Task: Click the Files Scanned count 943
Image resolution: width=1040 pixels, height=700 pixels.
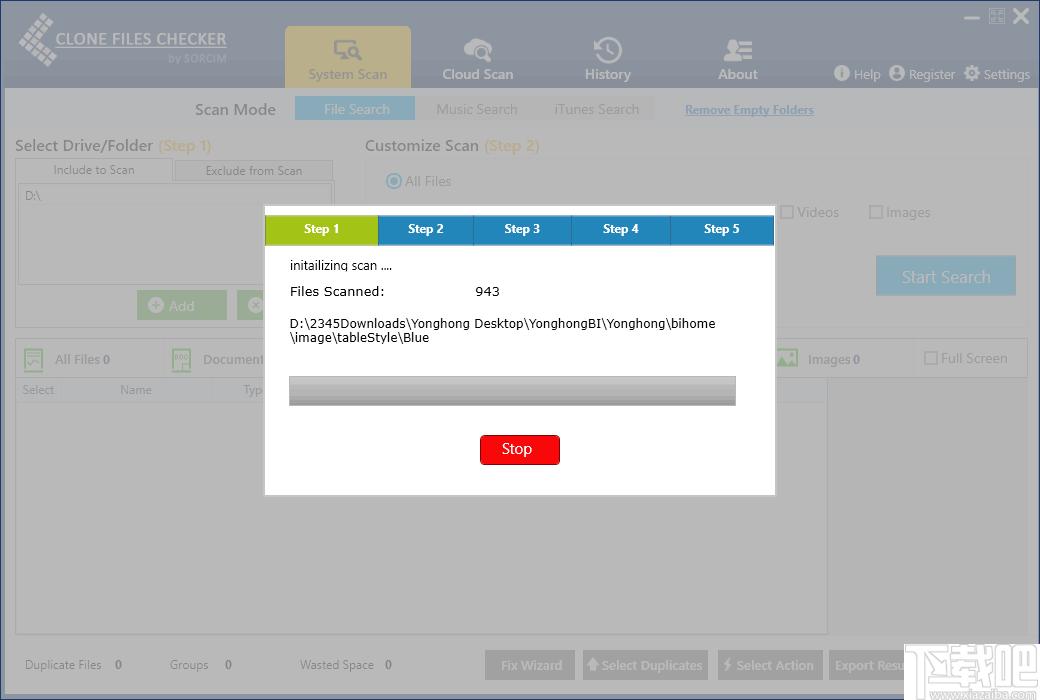Action: pyautogui.click(x=488, y=291)
